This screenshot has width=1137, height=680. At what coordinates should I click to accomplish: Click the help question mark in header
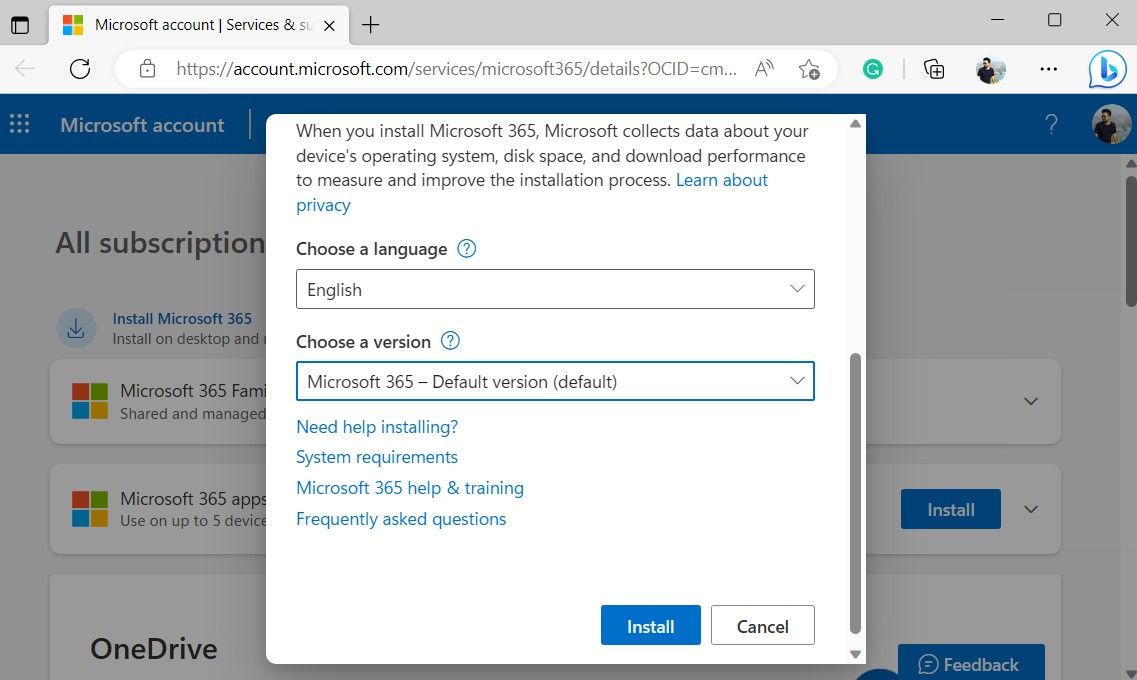tap(1051, 124)
